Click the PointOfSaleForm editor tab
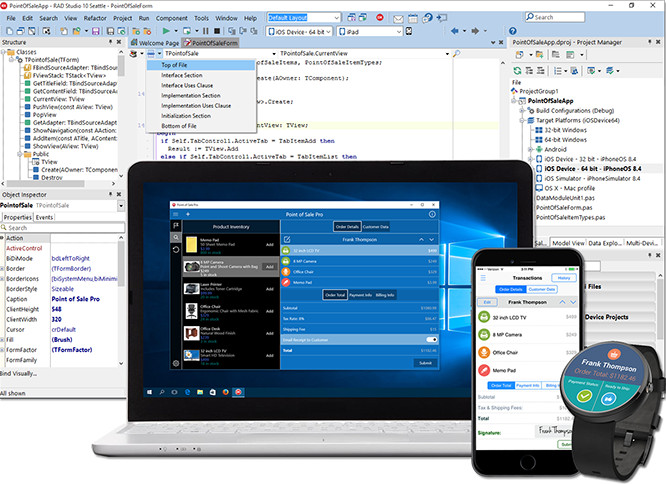Image resolution: width=666 pixels, height=484 pixels. pyautogui.click(x=210, y=42)
